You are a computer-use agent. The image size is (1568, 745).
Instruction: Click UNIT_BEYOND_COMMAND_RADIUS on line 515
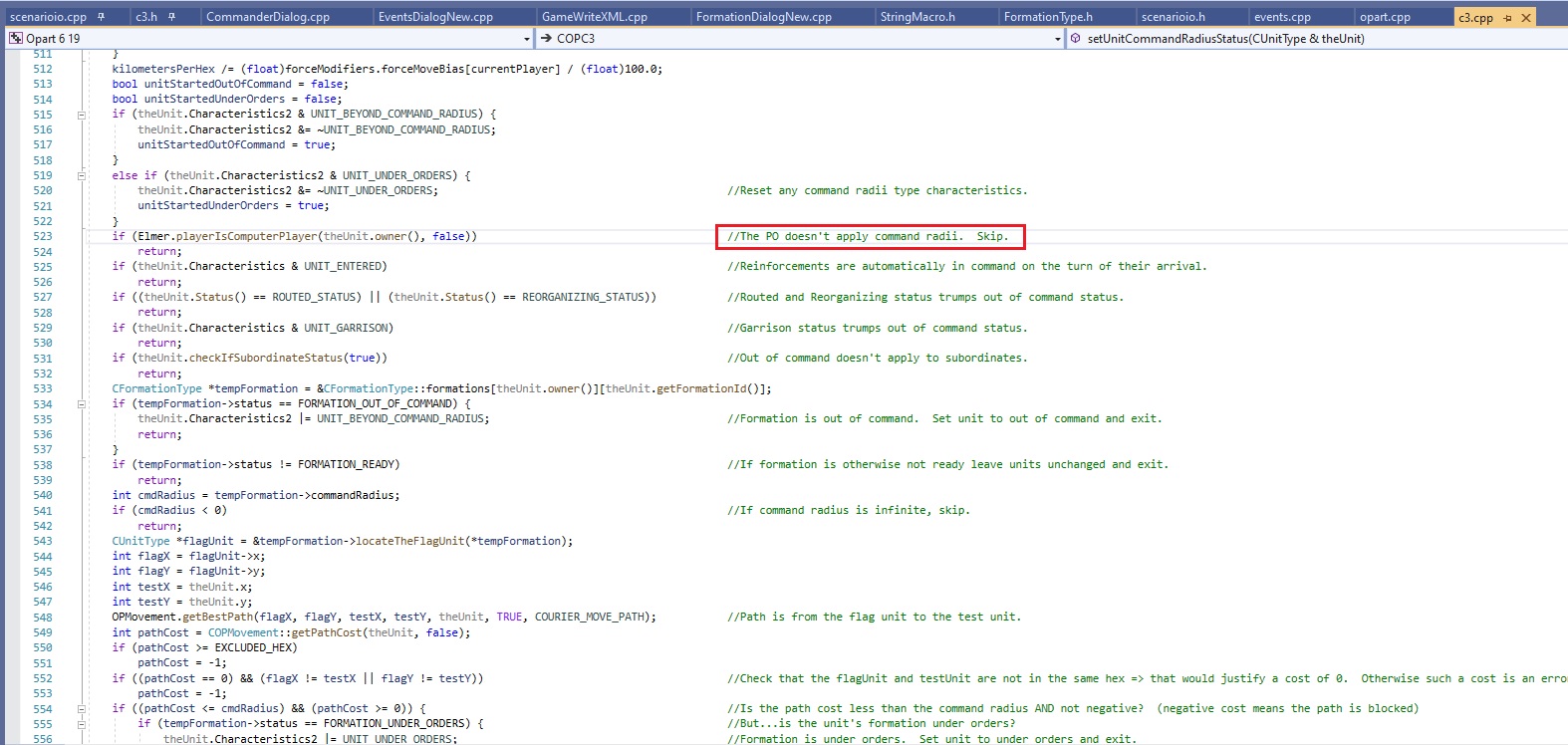click(396, 115)
